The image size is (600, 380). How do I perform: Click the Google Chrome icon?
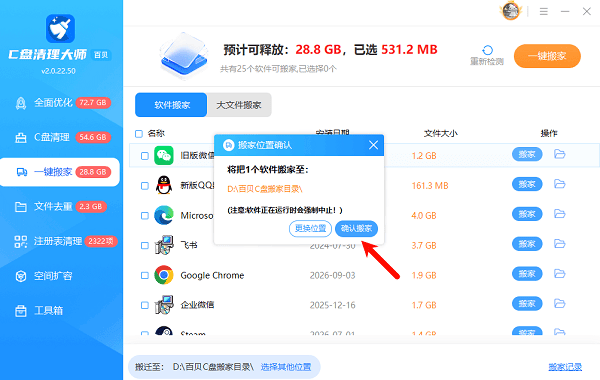coord(164,275)
